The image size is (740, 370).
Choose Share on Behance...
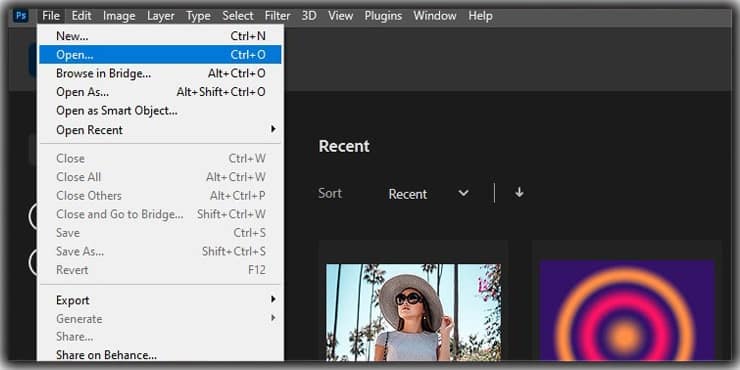(x=160, y=355)
